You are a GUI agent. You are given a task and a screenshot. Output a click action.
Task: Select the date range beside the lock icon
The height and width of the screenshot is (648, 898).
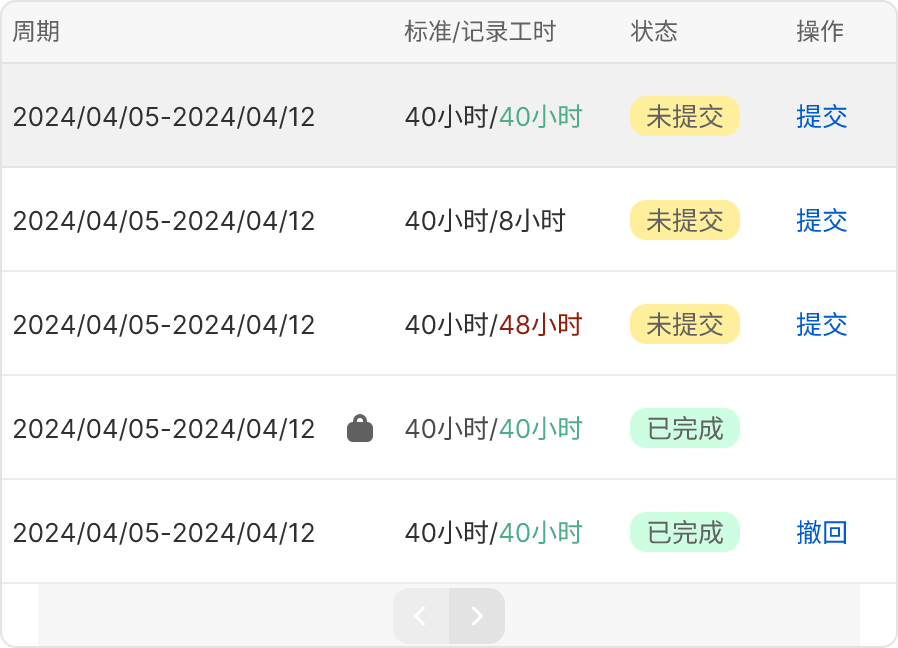pyautogui.click(x=164, y=429)
